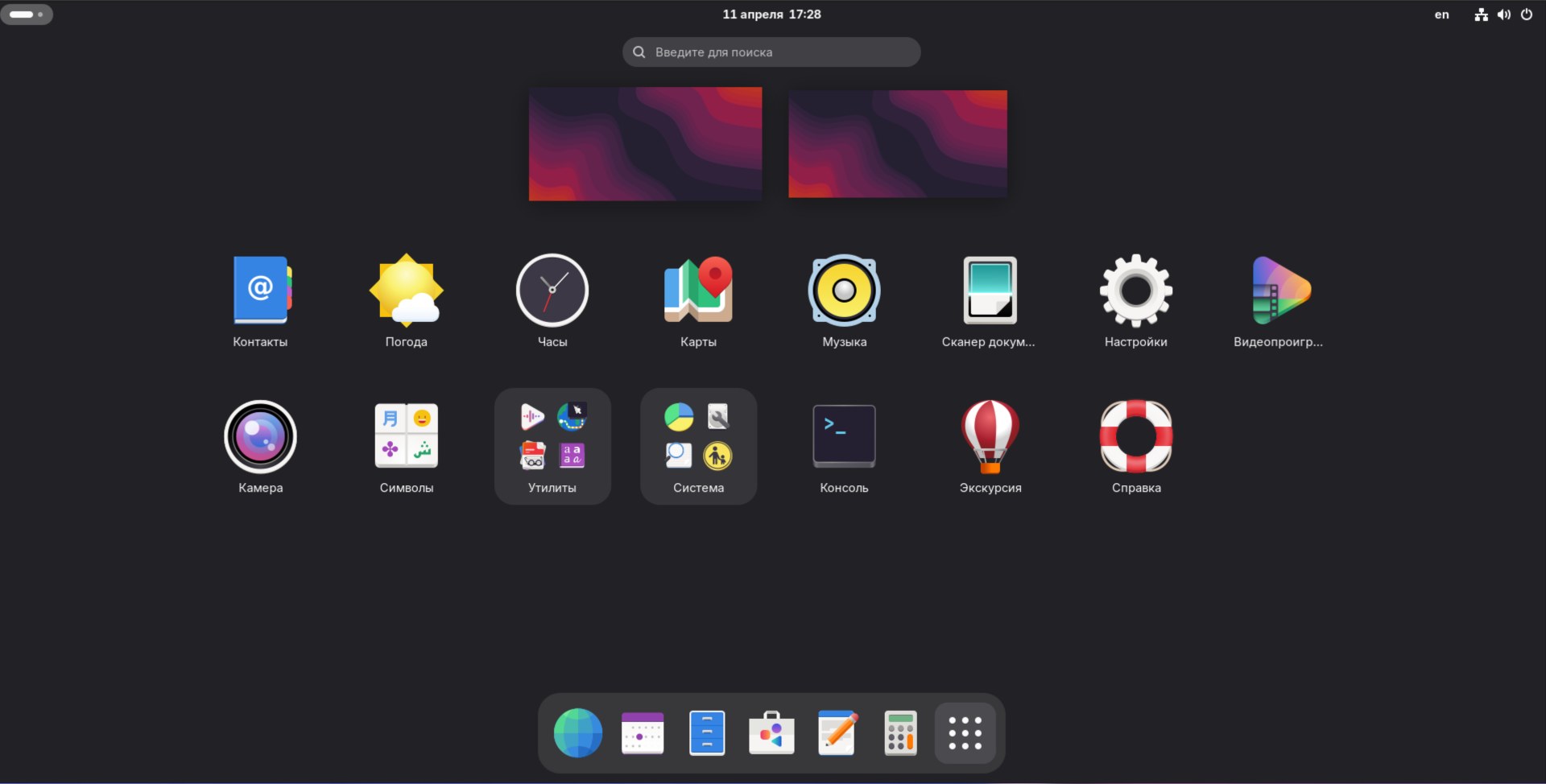Open the date and time calendar menu
Image resolution: width=1546 pixels, height=784 pixels.
pyautogui.click(x=771, y=14)
